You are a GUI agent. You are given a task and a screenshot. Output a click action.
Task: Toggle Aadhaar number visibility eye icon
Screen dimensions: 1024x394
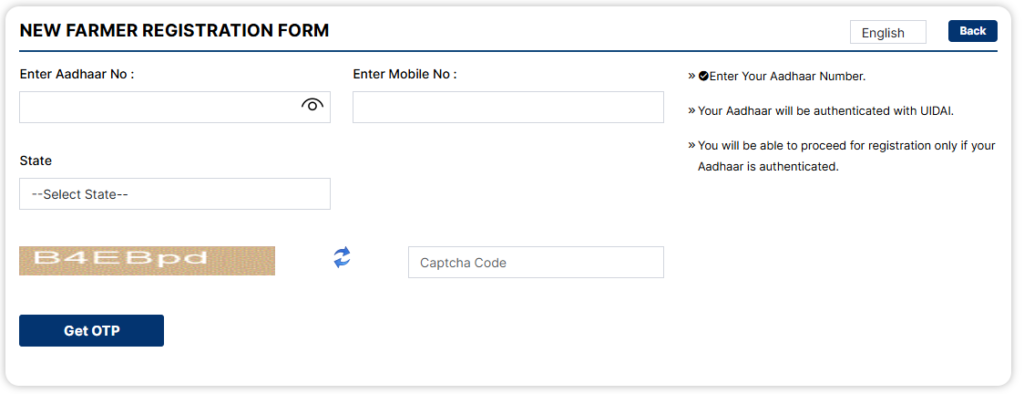point(313,105)
